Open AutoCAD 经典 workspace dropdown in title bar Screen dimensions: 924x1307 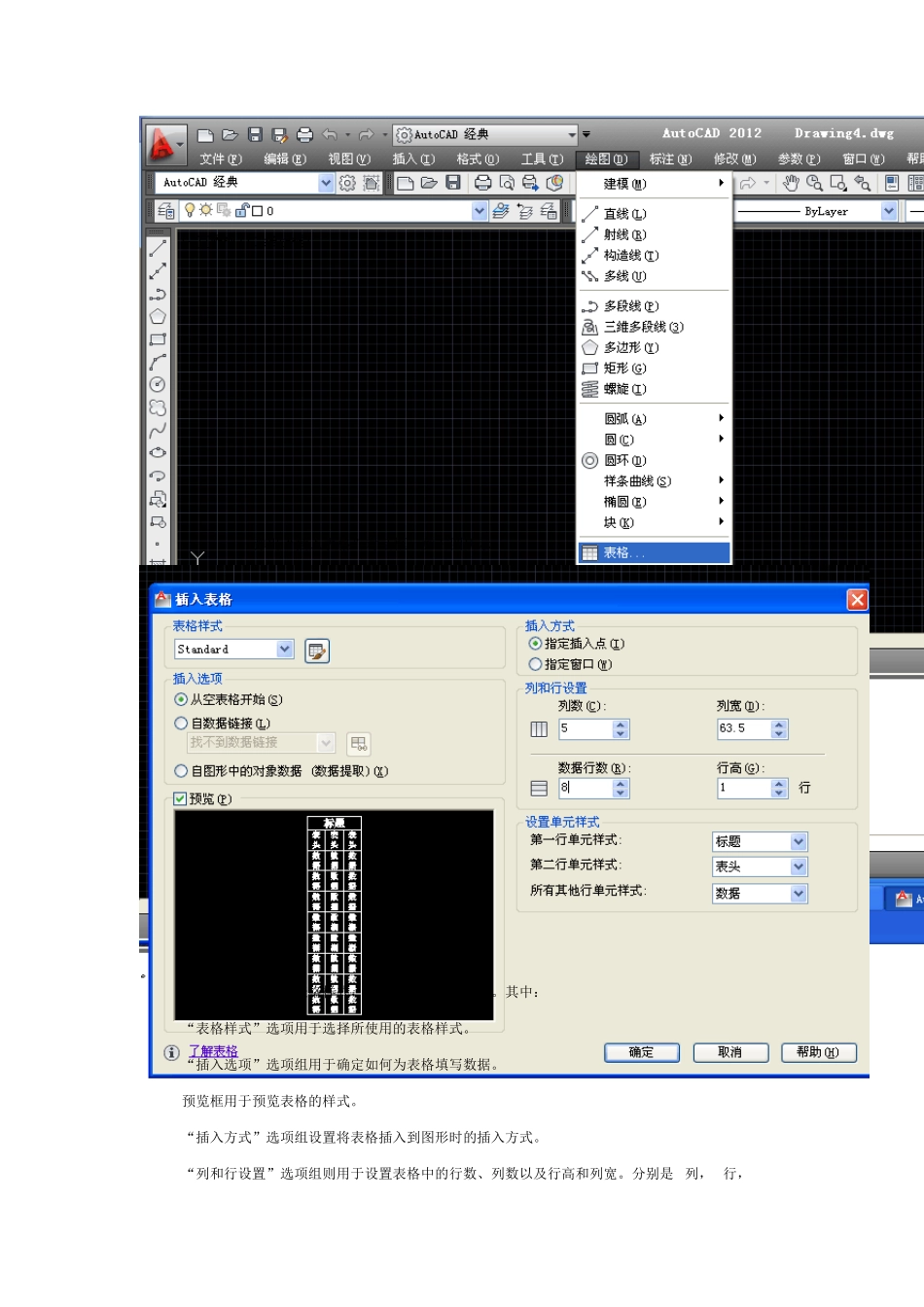[x=572, y=135]
